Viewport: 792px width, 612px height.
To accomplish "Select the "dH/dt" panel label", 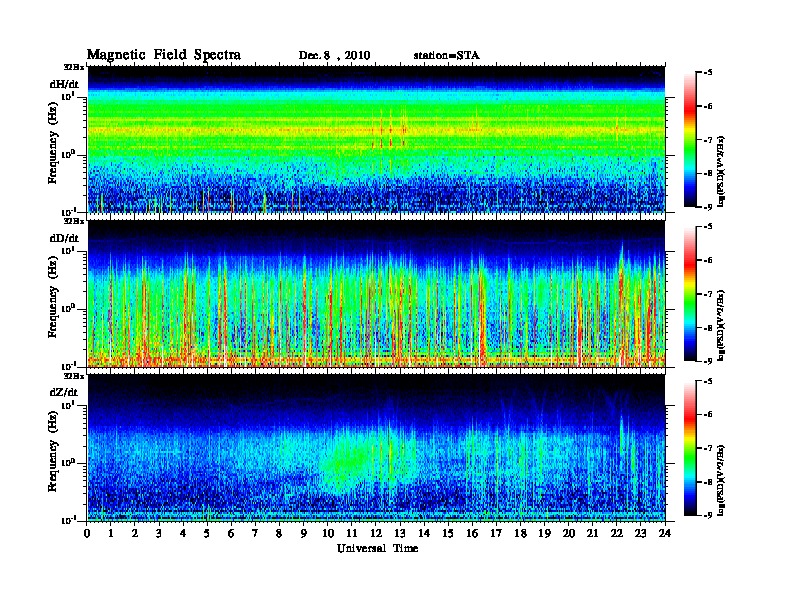I will pyautogui.click(x=64, y=84).
